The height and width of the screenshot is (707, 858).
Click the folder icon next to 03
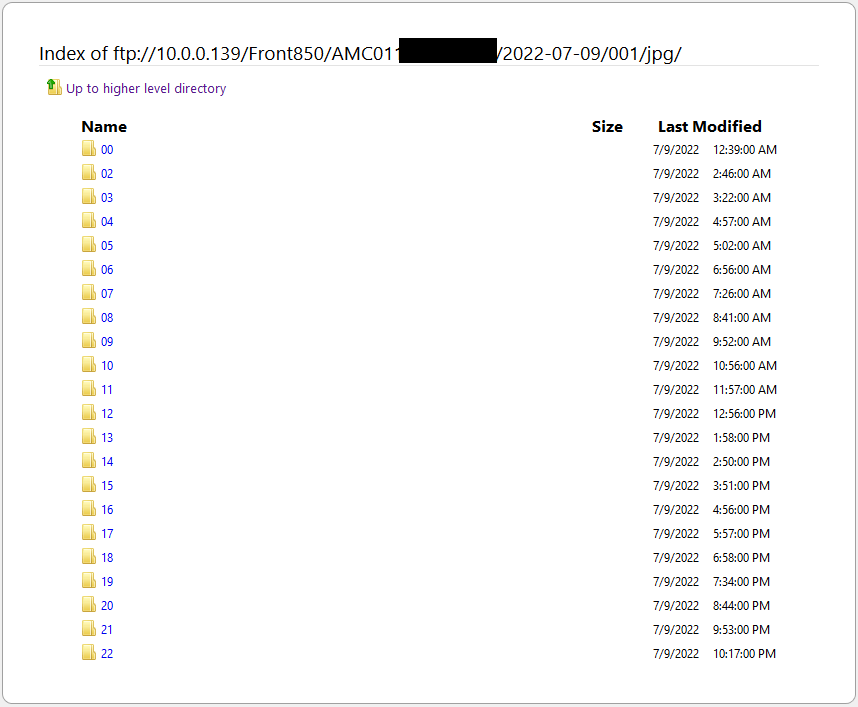click(x=89, y=196)
